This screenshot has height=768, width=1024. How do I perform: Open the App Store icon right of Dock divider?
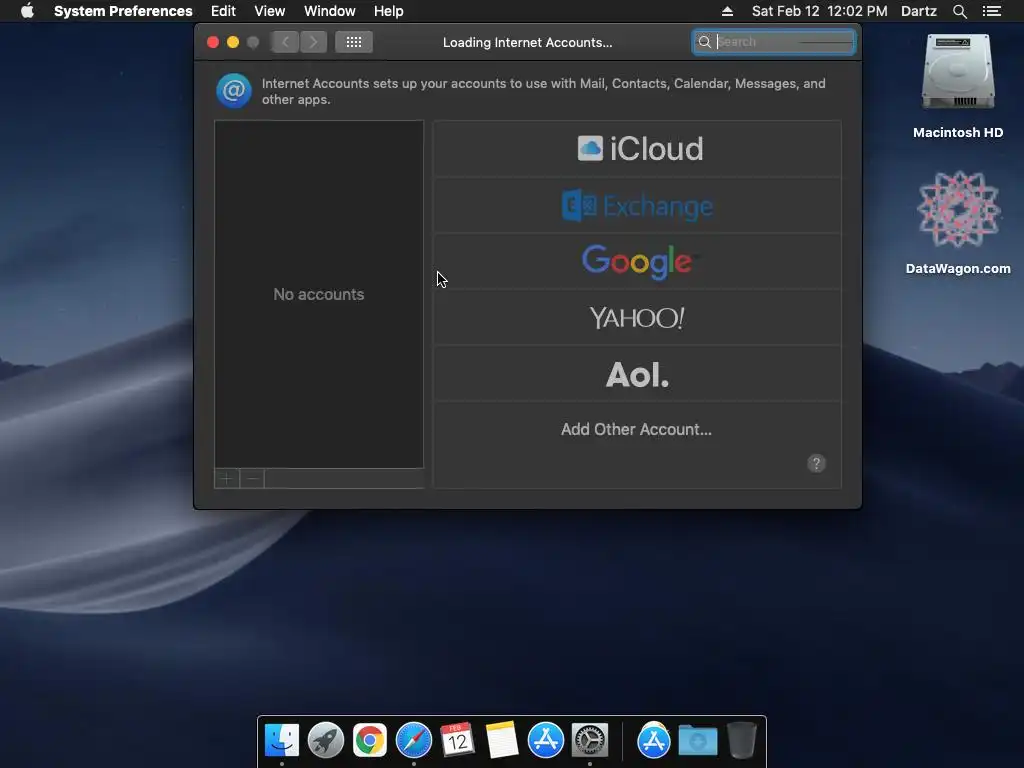click(x=654, y=740)
